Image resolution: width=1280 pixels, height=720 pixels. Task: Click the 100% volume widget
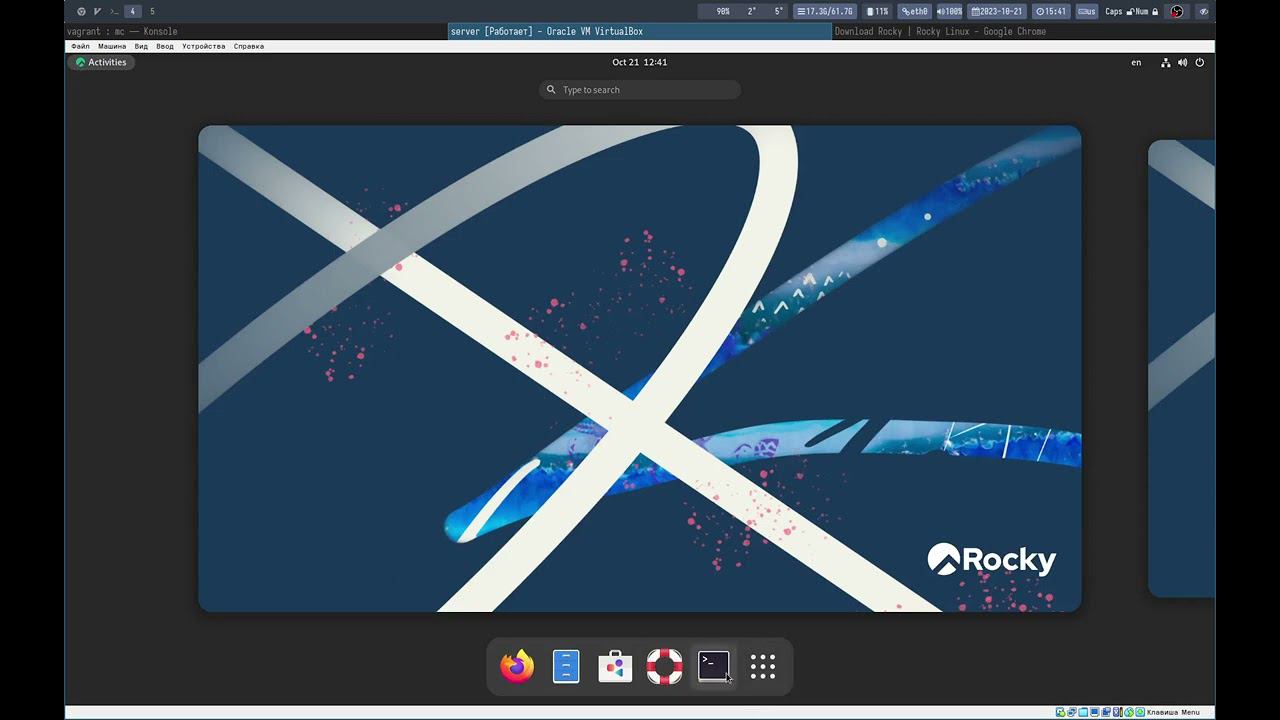[x=949, y=11]
